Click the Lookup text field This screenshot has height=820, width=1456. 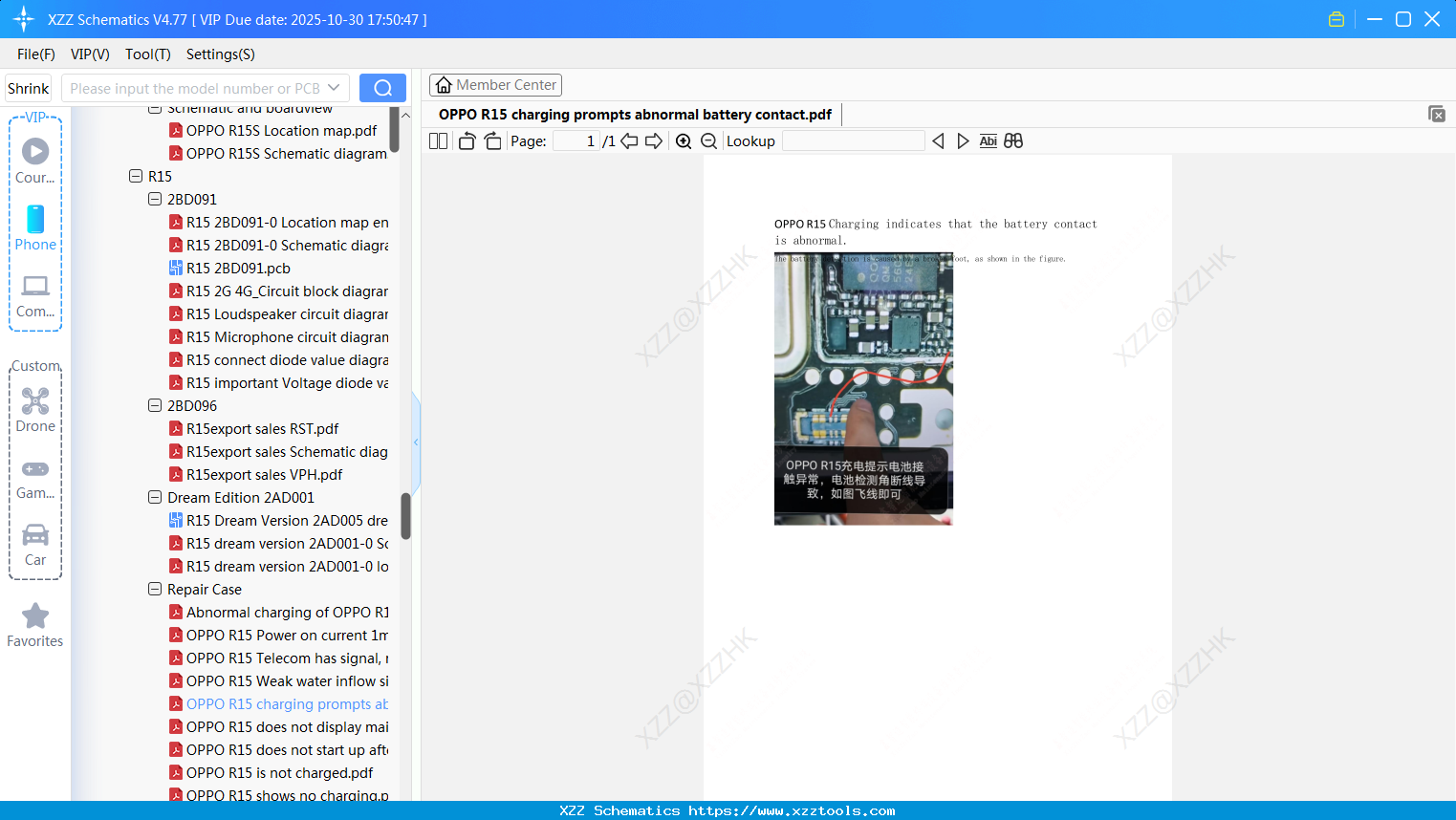pyautogui.click(x=854, y=141)
